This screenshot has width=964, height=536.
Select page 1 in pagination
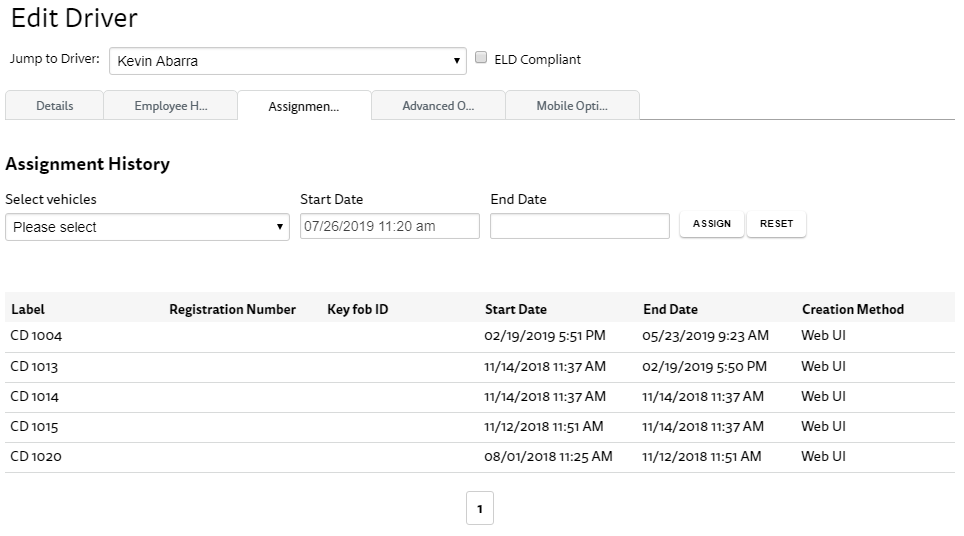480,508
